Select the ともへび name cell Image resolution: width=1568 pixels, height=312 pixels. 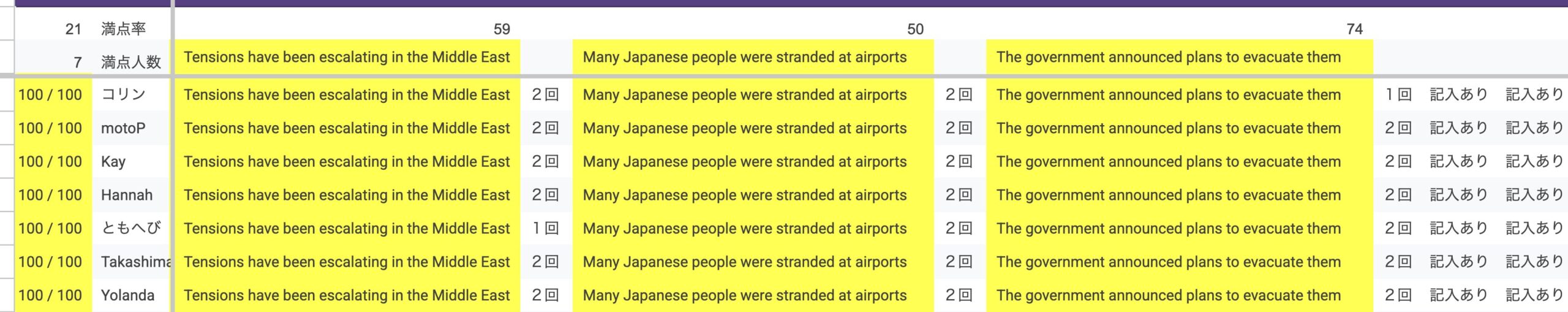pos(130,229)
